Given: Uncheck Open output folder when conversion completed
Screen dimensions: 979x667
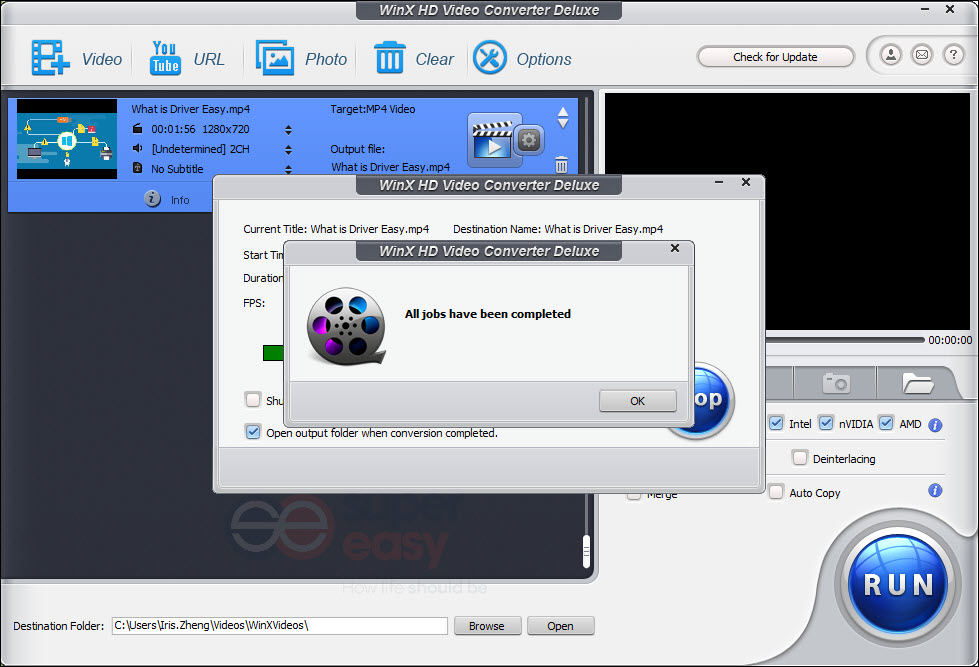Looking at the screenshot, I should (x=253, y=432).
